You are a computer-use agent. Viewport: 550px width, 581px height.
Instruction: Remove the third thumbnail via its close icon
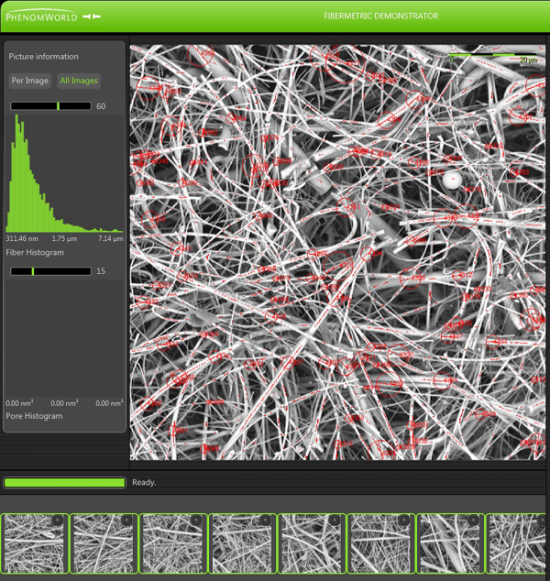[196, 520]
